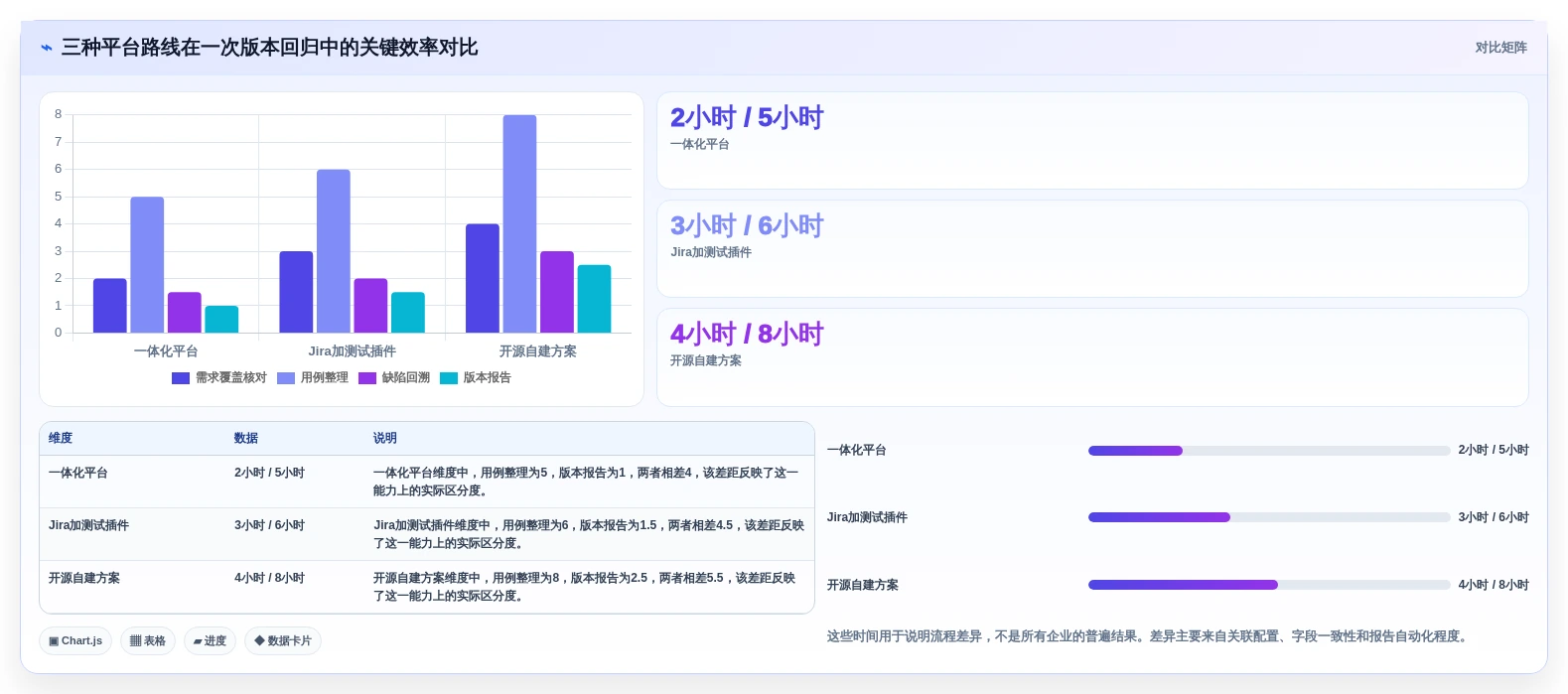Select the 一体化平台 版本报告 bar

(x=221, y=320)
